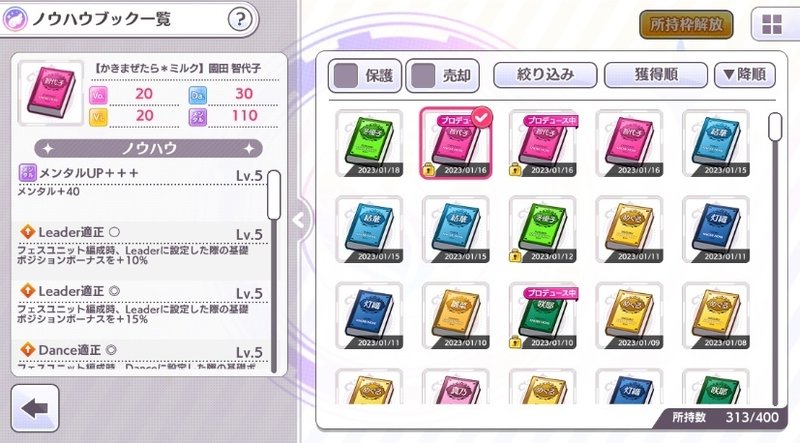
Task: Select the locked green book dated 2023/01/12
Action: [x=543, y=230]
